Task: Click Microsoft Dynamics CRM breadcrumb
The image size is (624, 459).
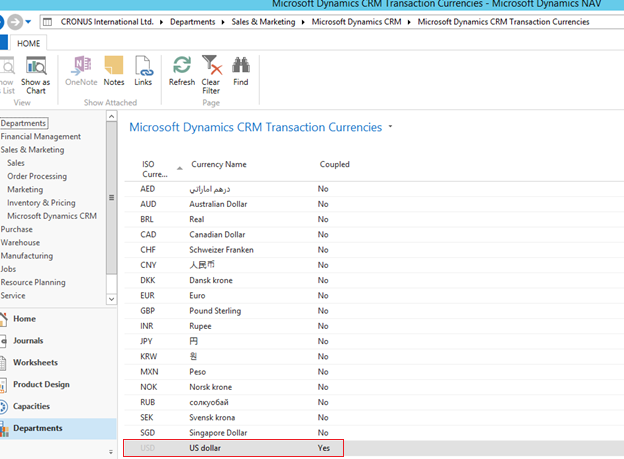Action: click(x=356, y=22)
